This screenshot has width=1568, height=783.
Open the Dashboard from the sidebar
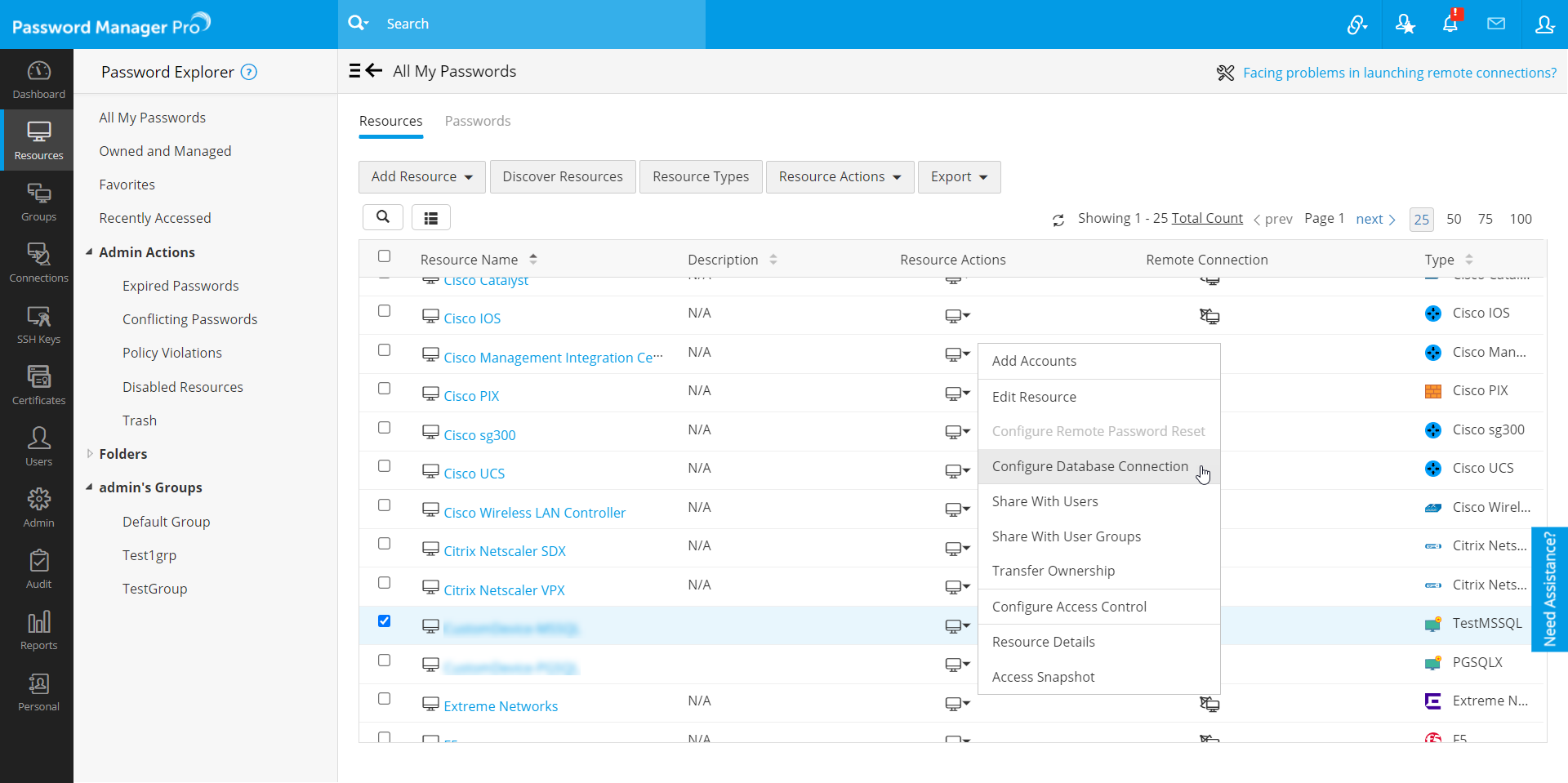[38, 79]
